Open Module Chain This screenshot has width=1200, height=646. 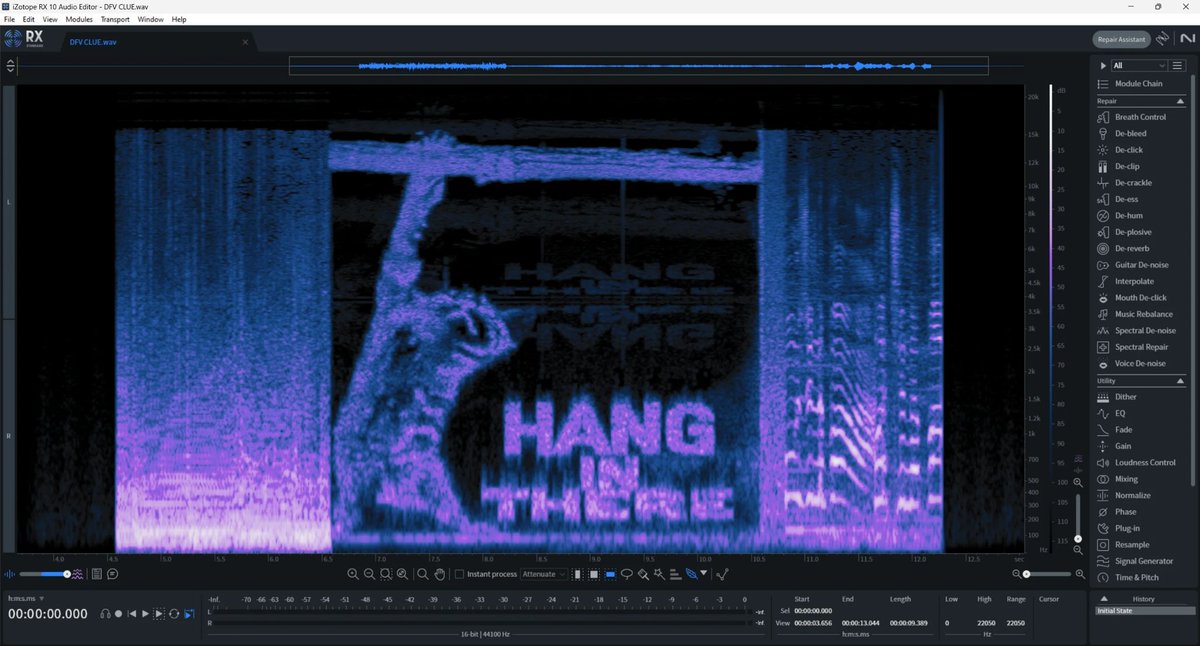(x=1139, y=83)
